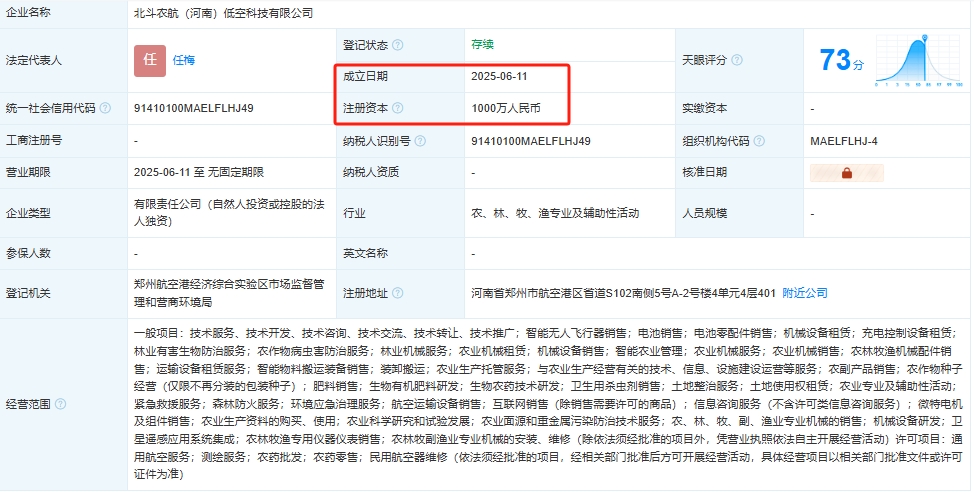Click help icon beside 登记状态
This screenshot has width=974, height=492.
[398, 45]
